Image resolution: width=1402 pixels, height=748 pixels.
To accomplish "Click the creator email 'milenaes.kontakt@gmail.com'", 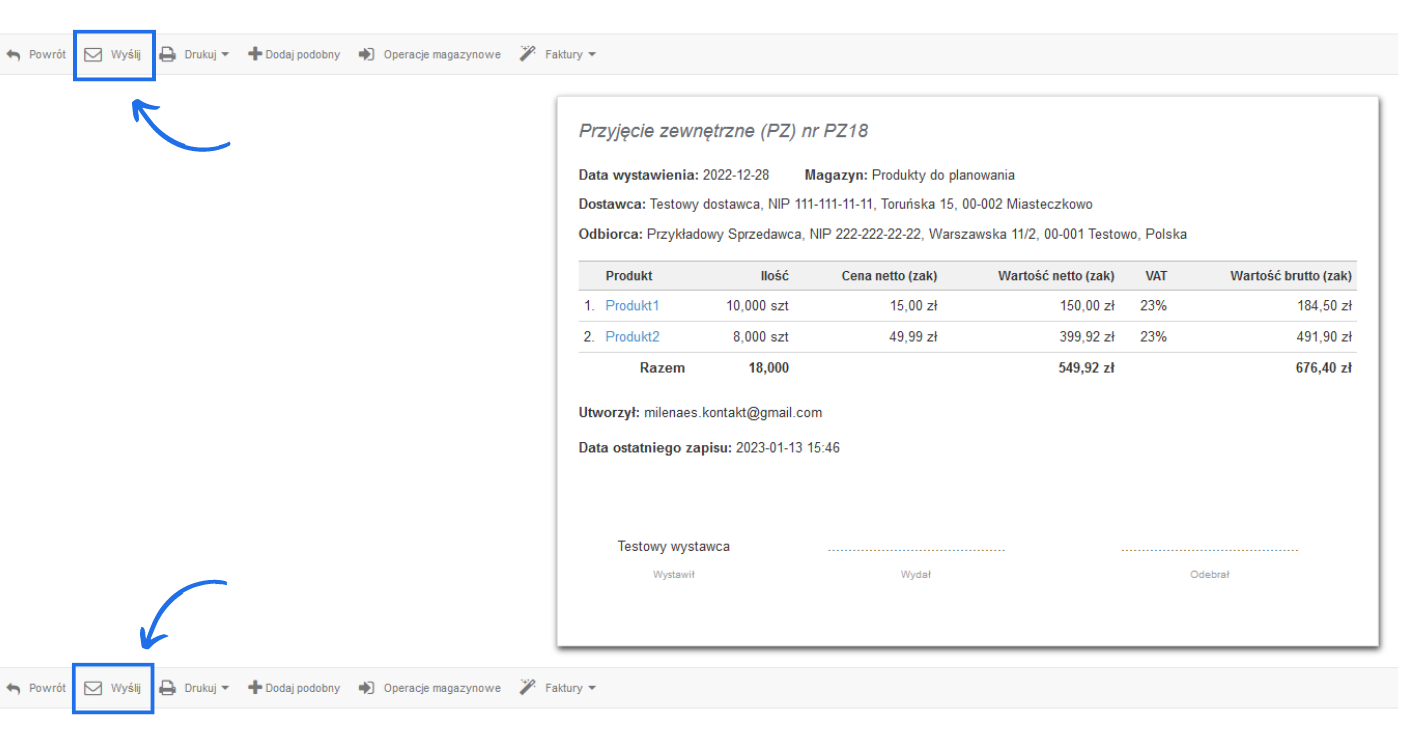I will [x=733, y=412].
